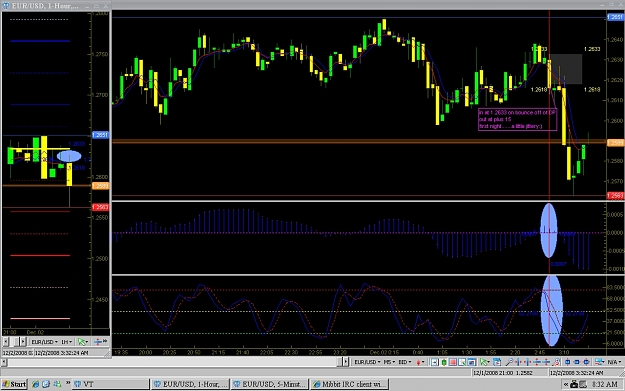Click the blue calendar-style icon beside cursor tool
Screen dimensions: 625x391
pos(497,362)
